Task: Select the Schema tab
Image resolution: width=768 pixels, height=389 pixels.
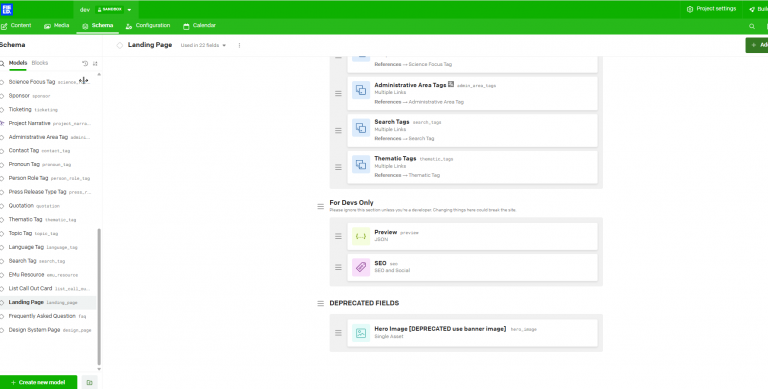Action: tap(97, 25)
